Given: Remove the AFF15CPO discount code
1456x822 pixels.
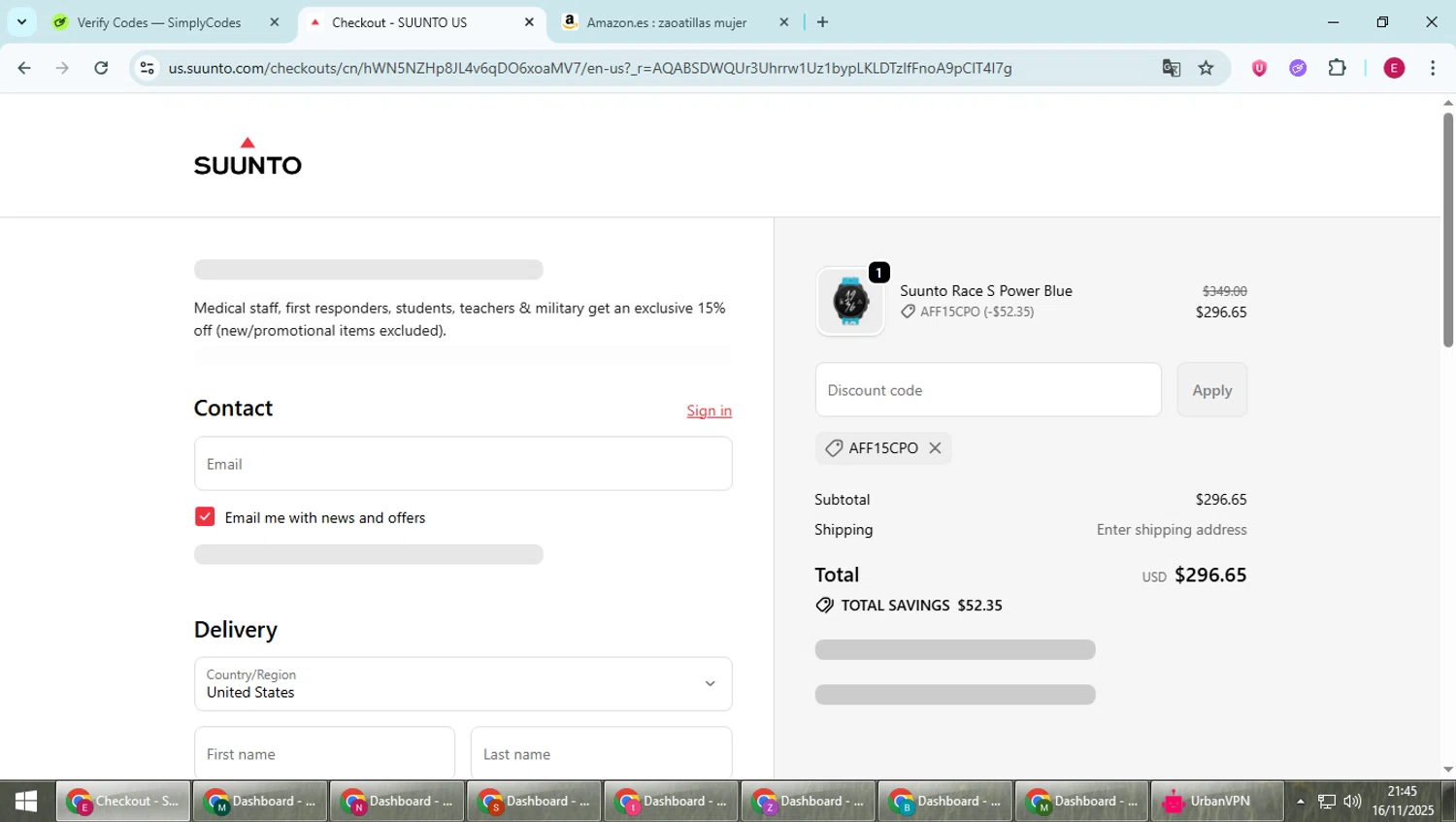Looking at the screenshot, I should [935, 447].
